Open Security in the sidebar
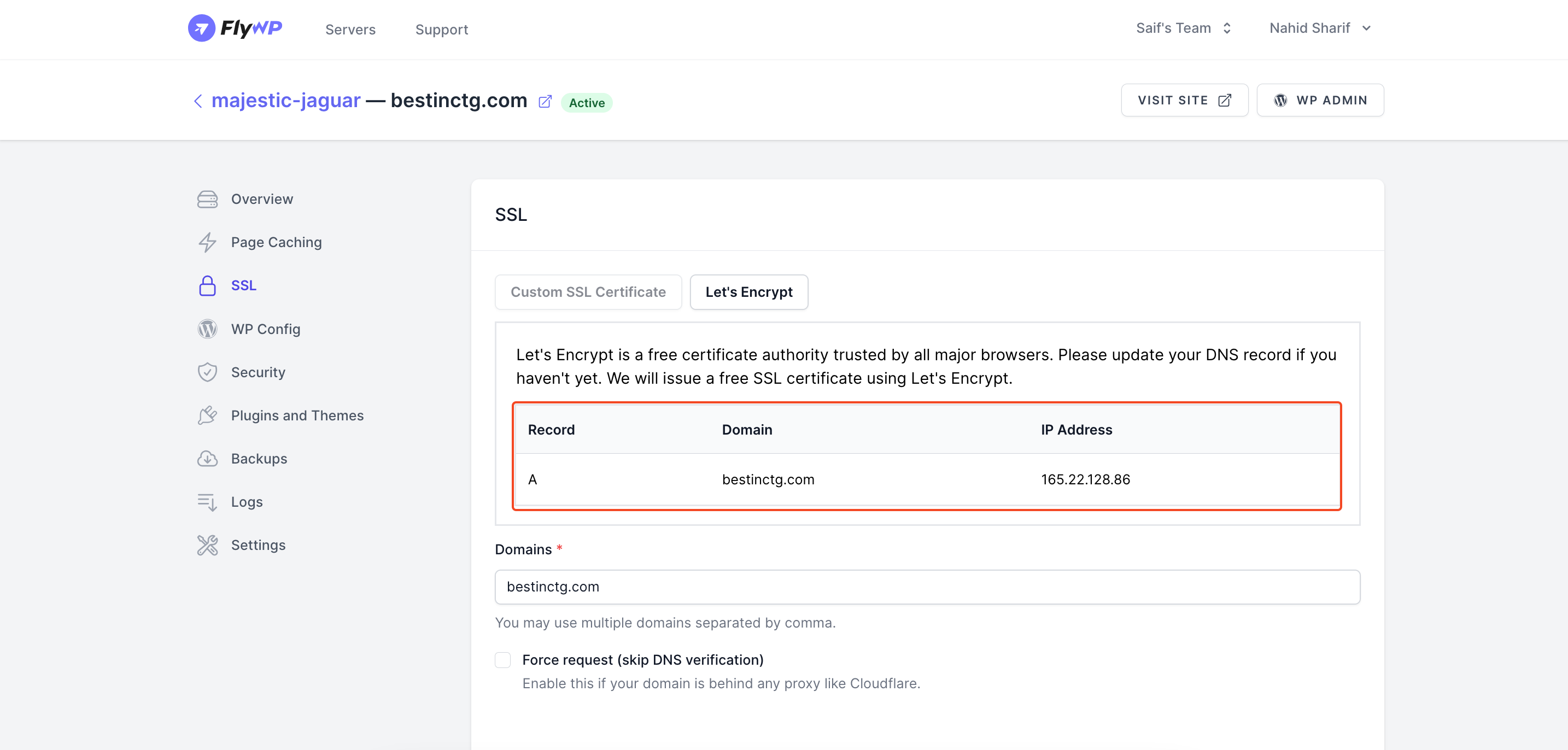 [258, 372]
